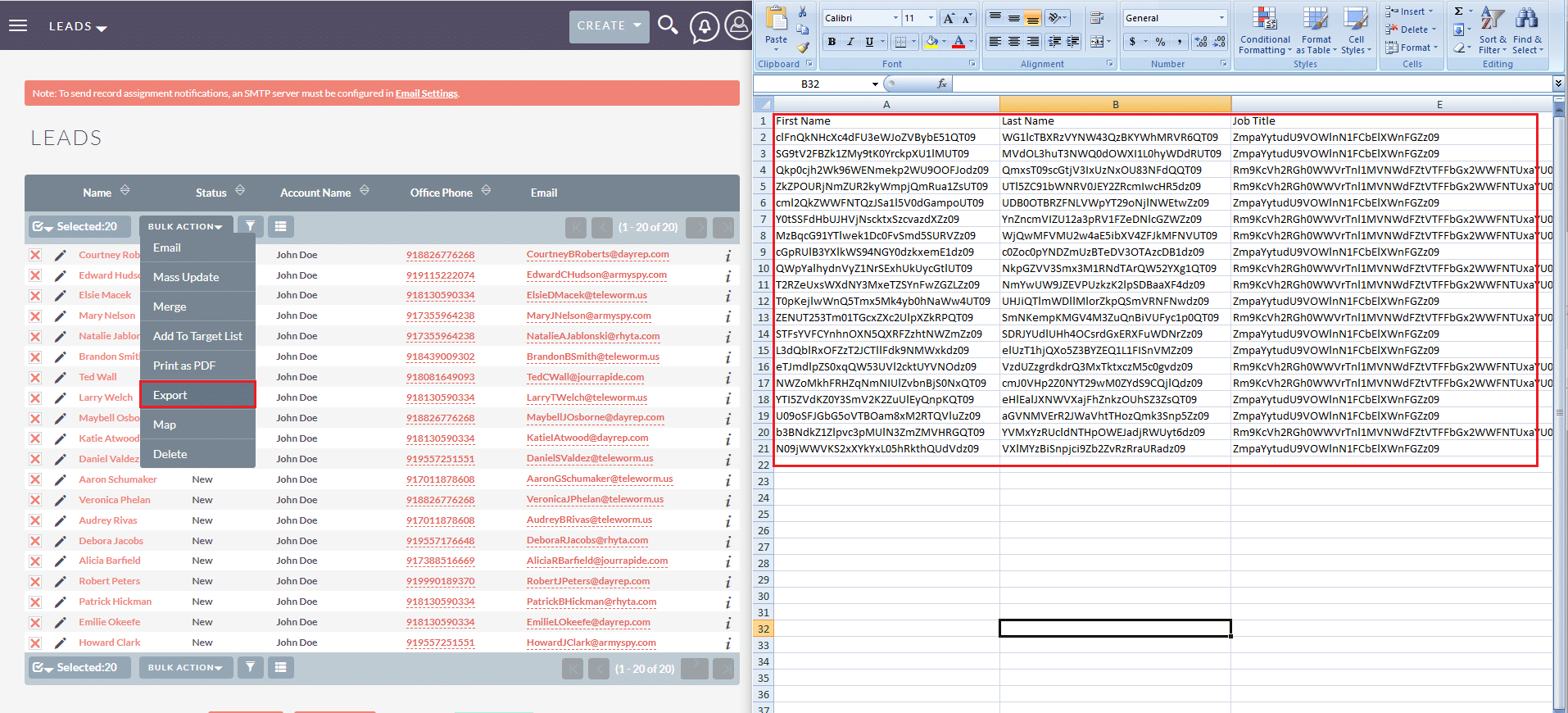
Task: Open the LEADS module dropdown
Action: [78, 26]
